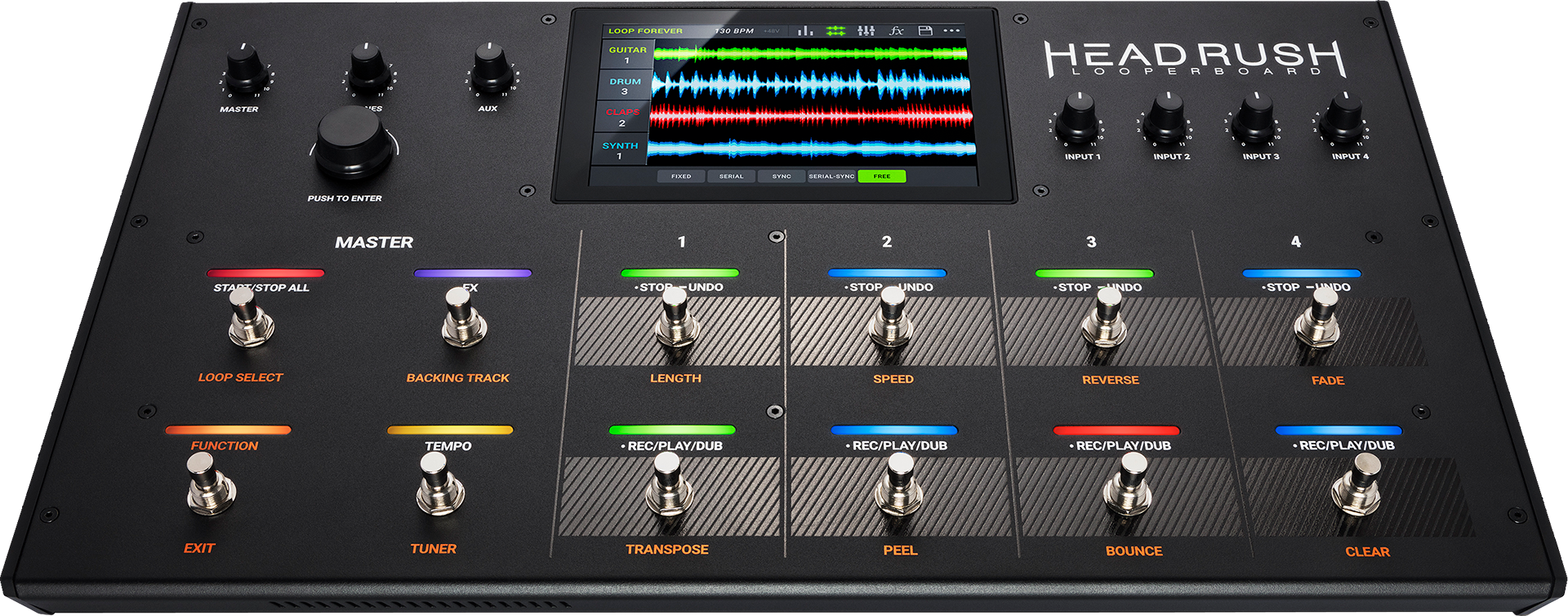Hit track 2 REC/PLAY/DUB footswitch

[899, 484]
